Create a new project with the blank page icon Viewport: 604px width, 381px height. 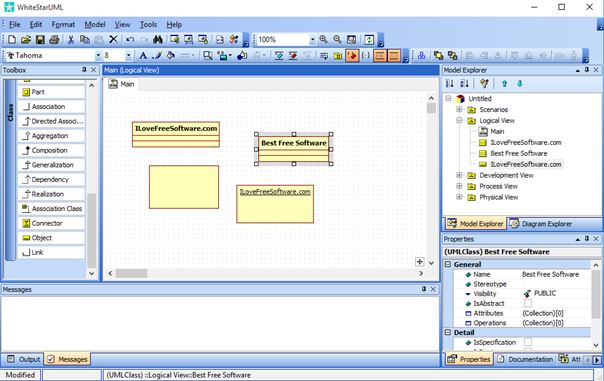(12, 39)
